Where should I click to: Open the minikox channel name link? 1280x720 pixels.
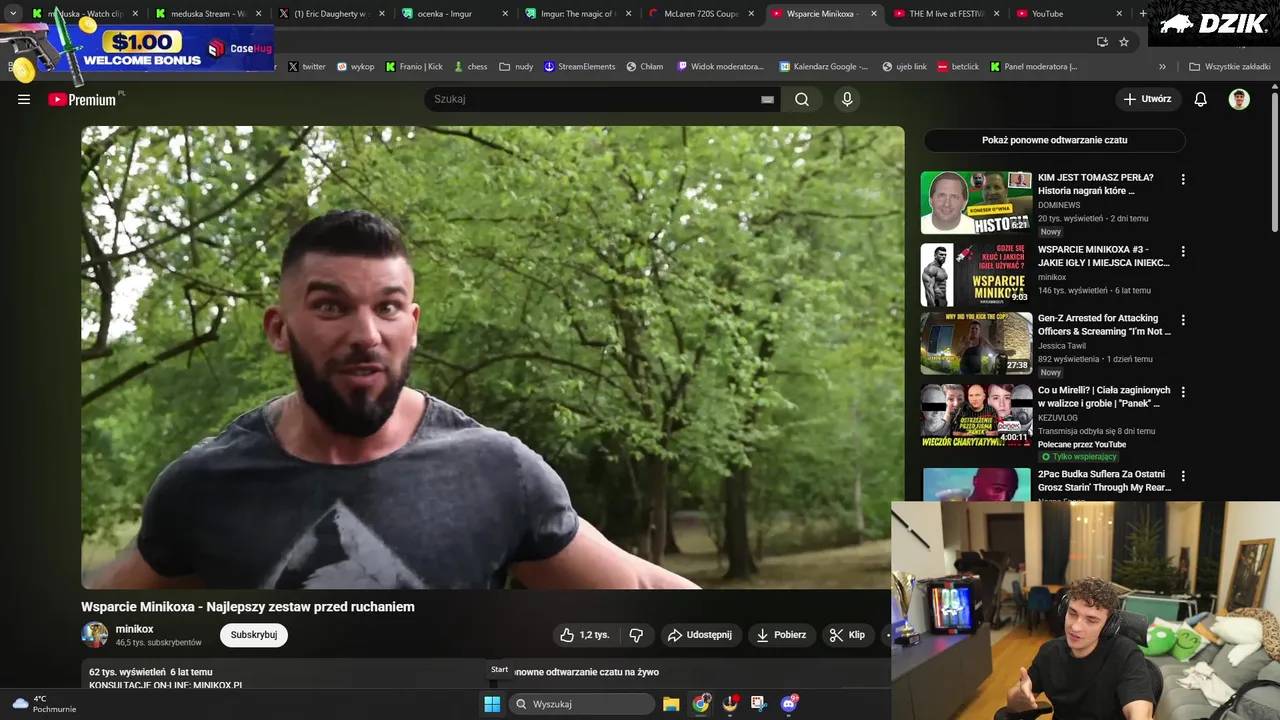pos(134,629)
